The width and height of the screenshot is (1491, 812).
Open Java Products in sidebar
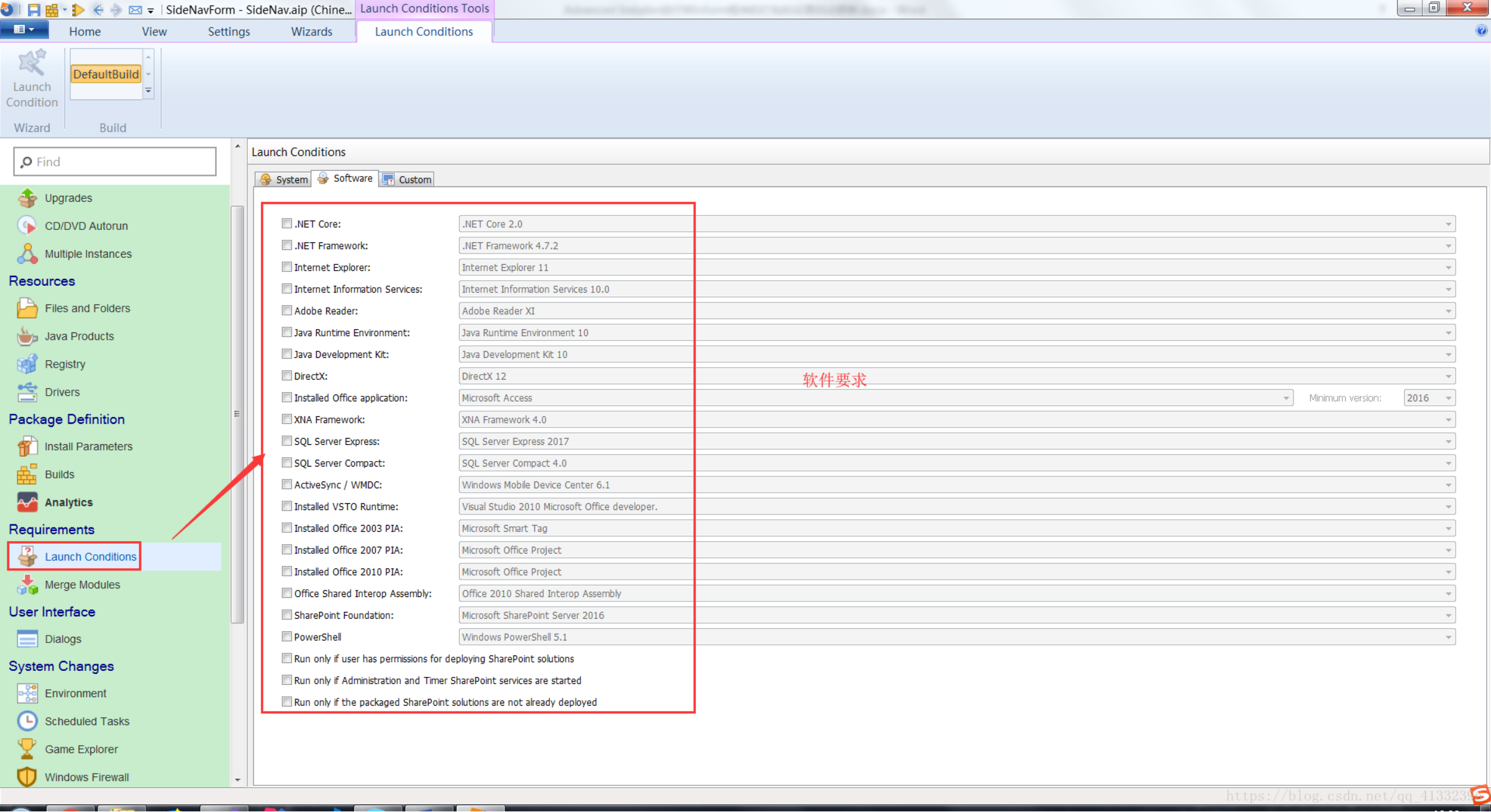click(x=79, y=336)
